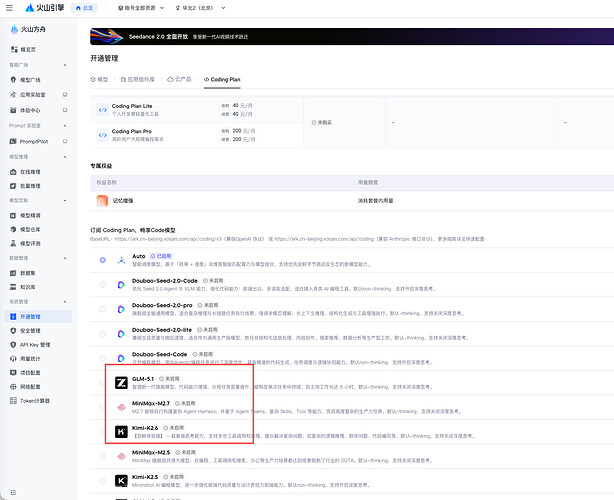This screenshot has height=500, width=614.
Task: Collapse the 数据管理 sidebar group
Action: coord(65,258)
